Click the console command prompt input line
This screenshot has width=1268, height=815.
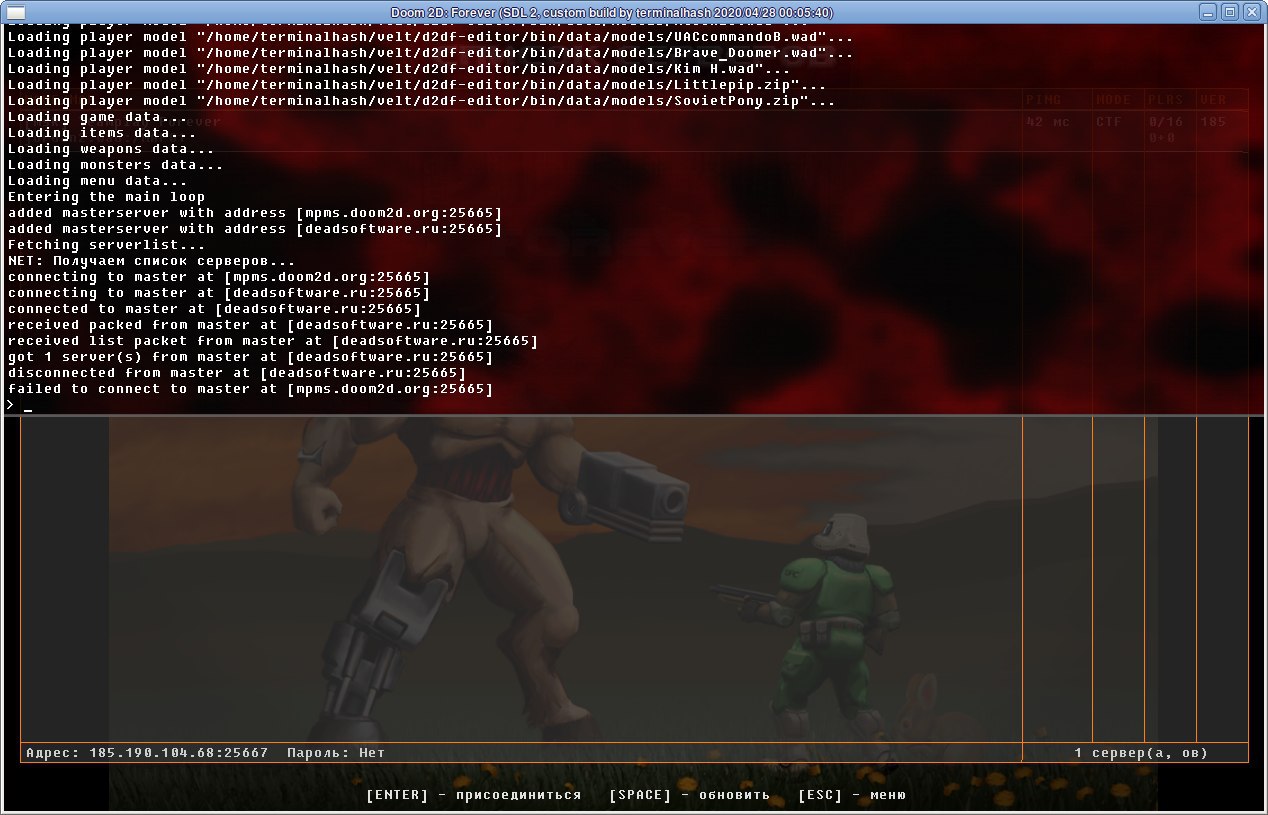[x=633, y=405]
